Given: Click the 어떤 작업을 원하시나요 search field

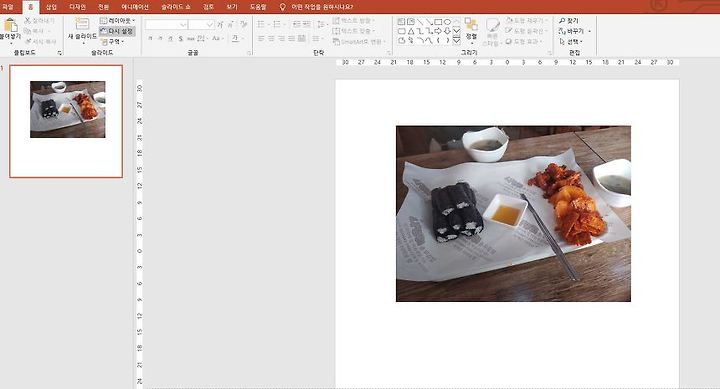Looking at the screenshot, I should [x=322, y=7].
